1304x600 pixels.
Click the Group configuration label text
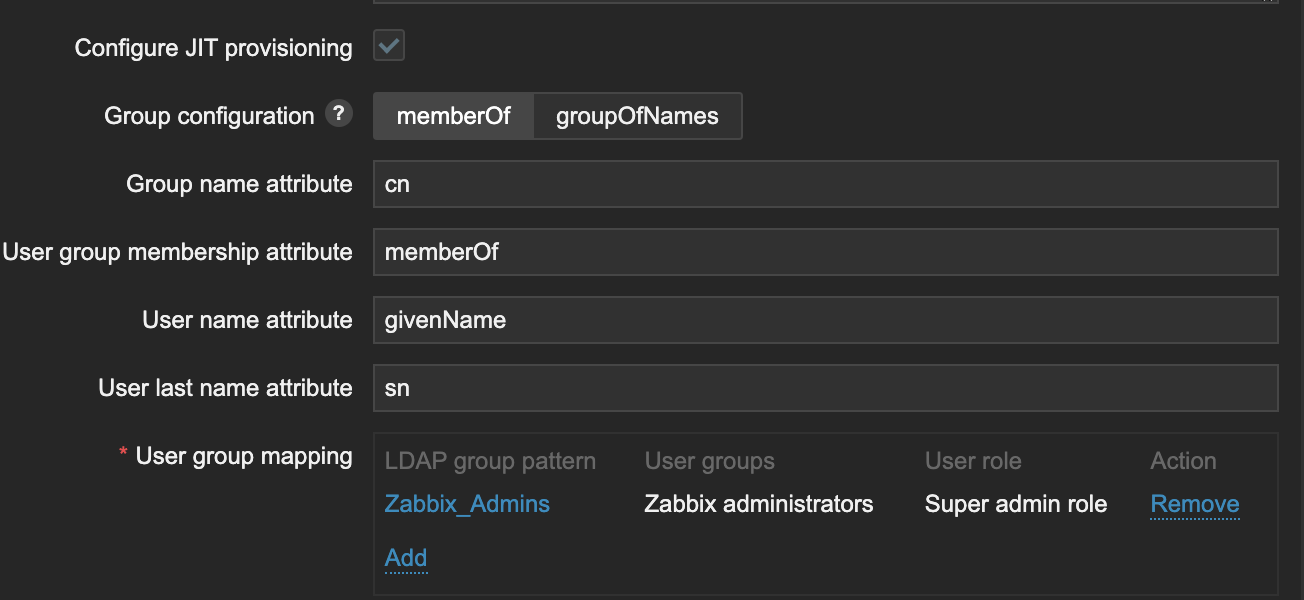(x=209, y=116)
